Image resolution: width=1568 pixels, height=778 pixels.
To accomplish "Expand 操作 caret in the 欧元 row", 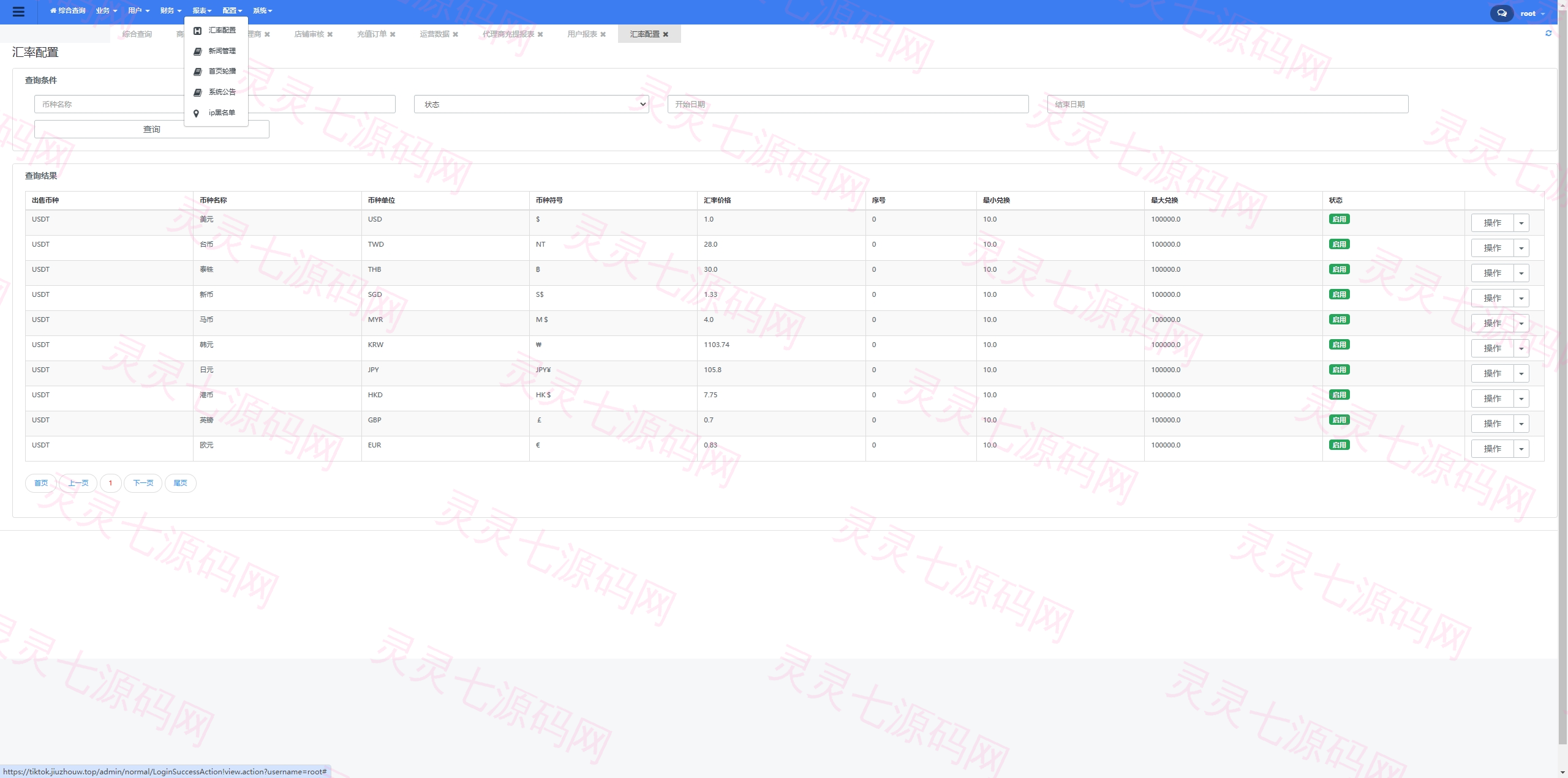I will tap(1521, 449).
